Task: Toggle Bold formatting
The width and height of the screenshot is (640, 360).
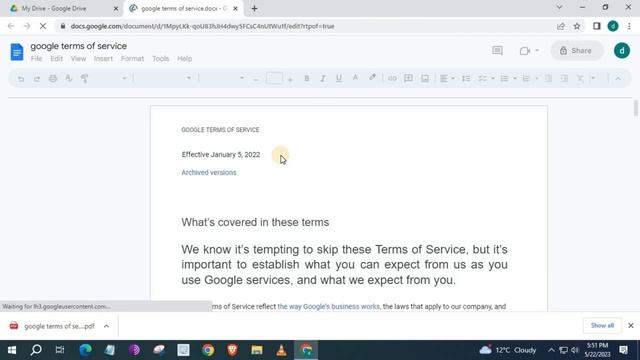Action: point(307,78)
